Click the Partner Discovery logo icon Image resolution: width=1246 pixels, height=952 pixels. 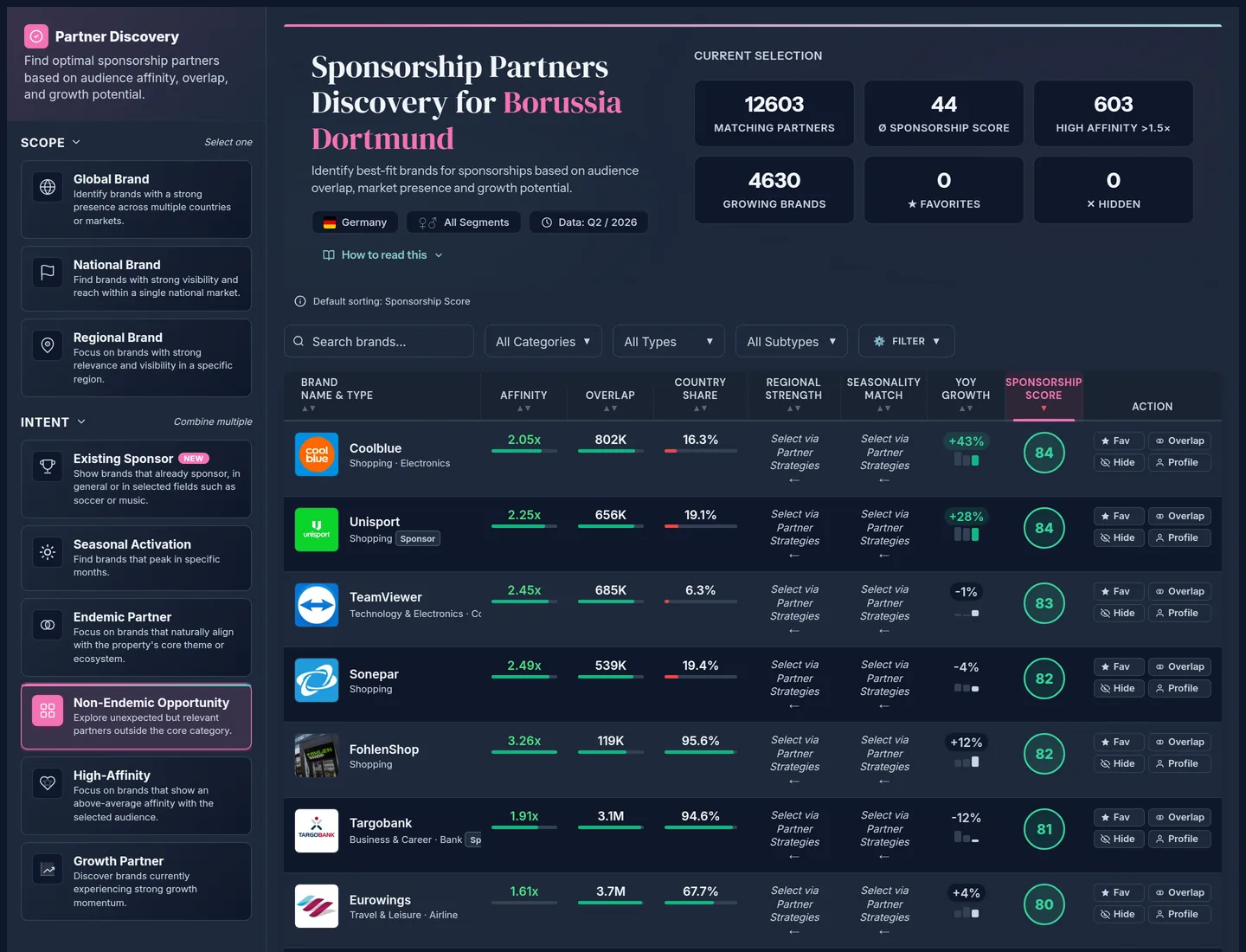[36, 36]
